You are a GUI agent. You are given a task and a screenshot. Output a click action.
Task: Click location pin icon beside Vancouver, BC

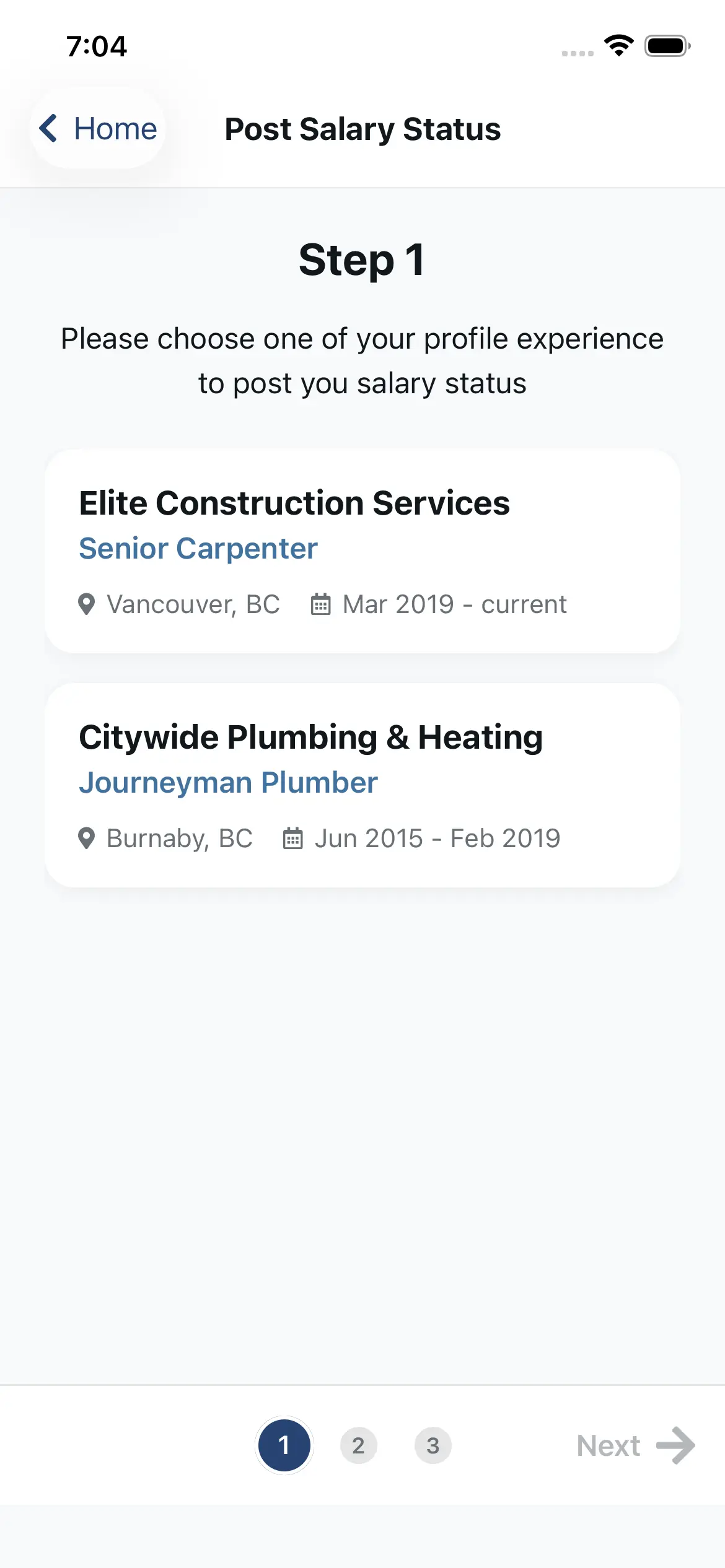pyautogui.click(x=87, y=604)
